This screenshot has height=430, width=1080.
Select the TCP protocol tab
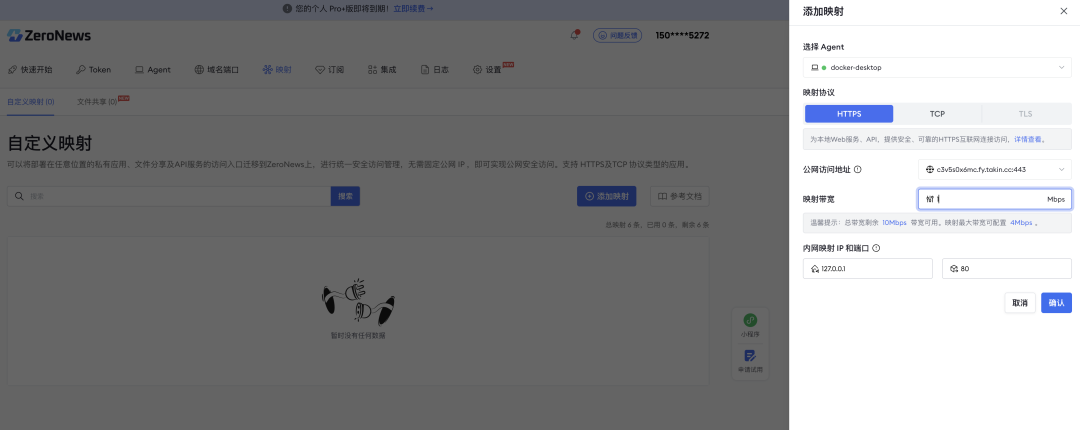click(937, 114)
